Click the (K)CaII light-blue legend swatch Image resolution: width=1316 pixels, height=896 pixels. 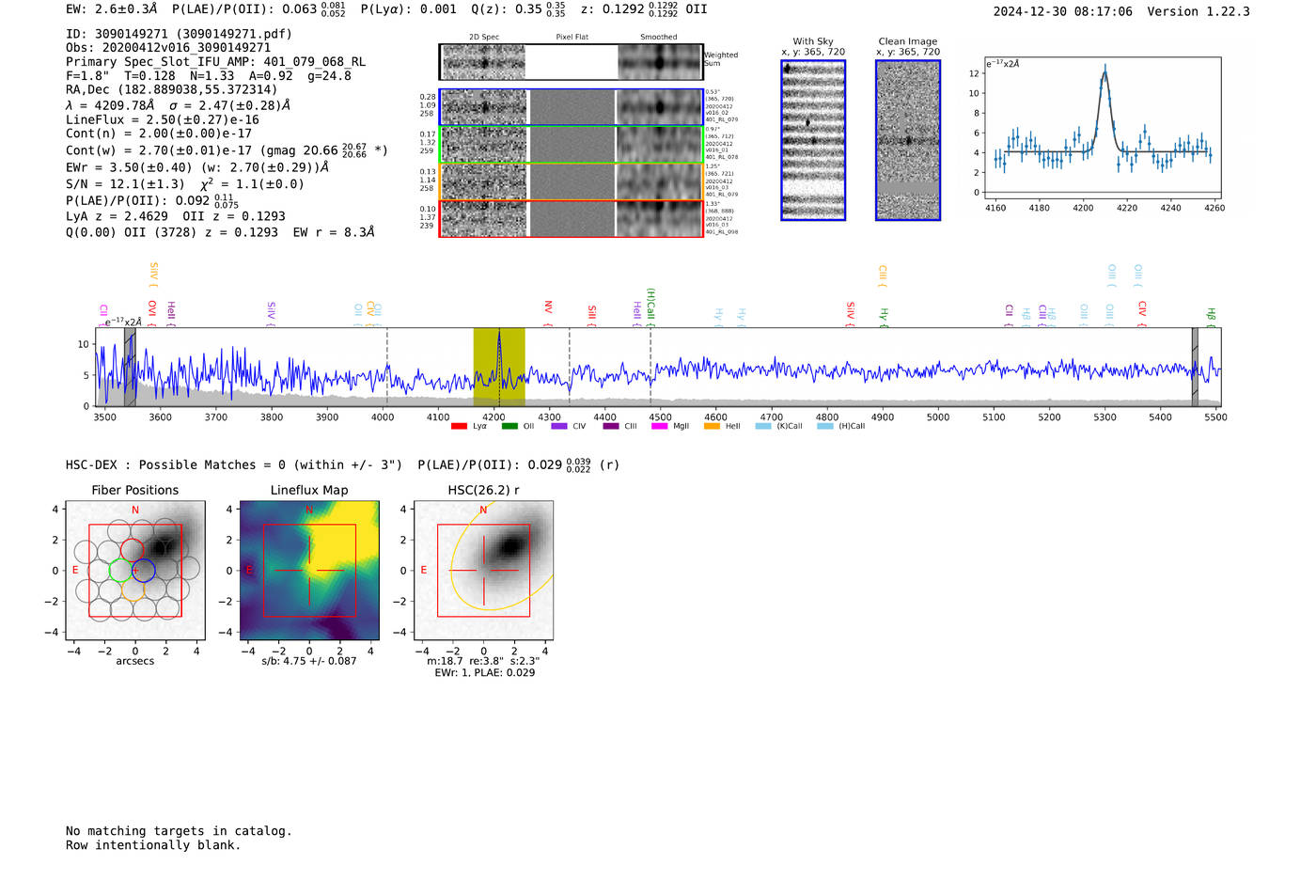coord(763,426)
